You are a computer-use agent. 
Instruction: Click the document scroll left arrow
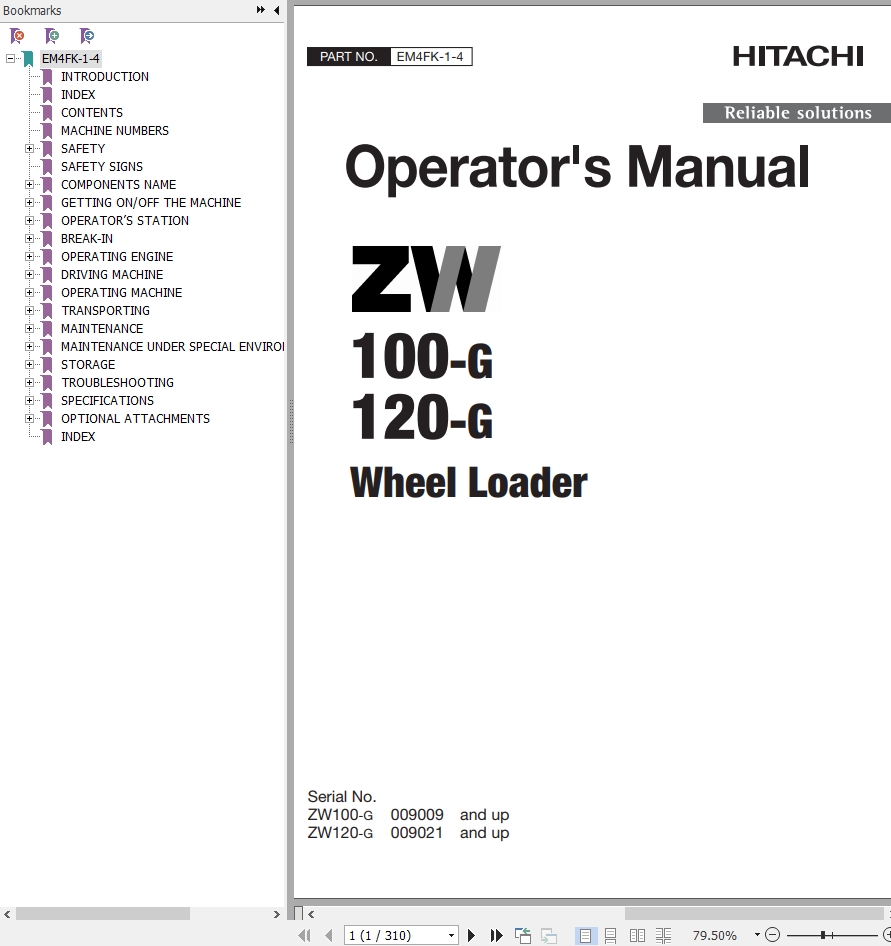point(311,914)
